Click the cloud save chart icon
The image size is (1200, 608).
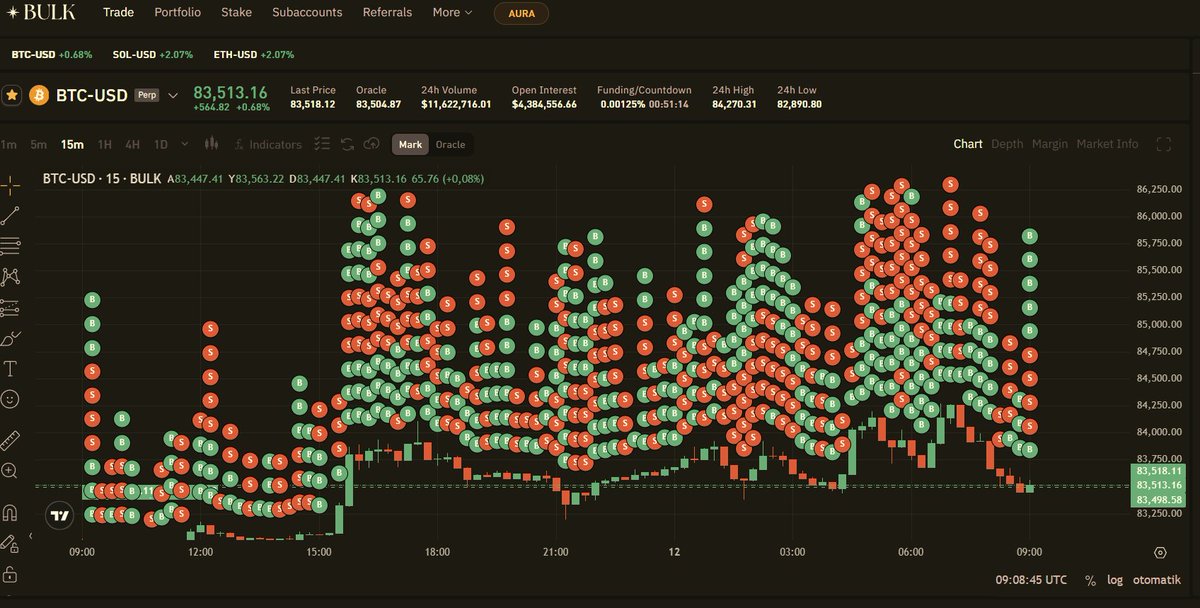370,145
